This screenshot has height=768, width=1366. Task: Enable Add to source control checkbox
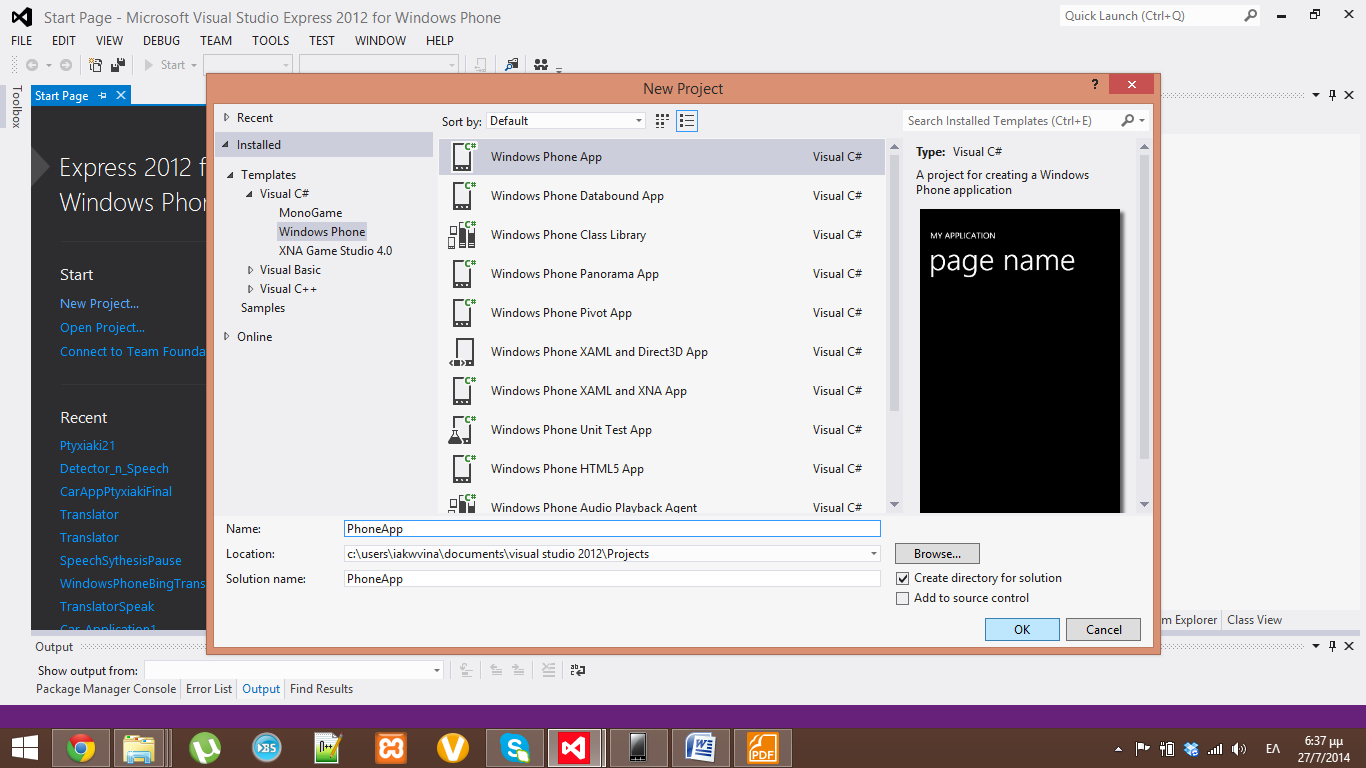coord(903,598)
